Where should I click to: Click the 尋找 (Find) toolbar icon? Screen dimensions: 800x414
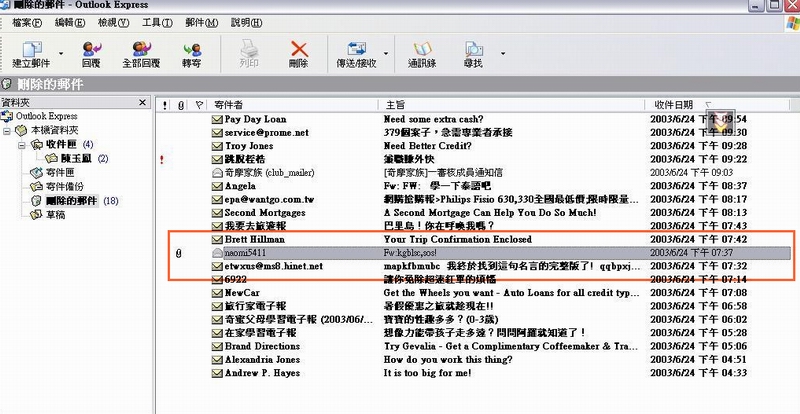[x=473, y=53]
